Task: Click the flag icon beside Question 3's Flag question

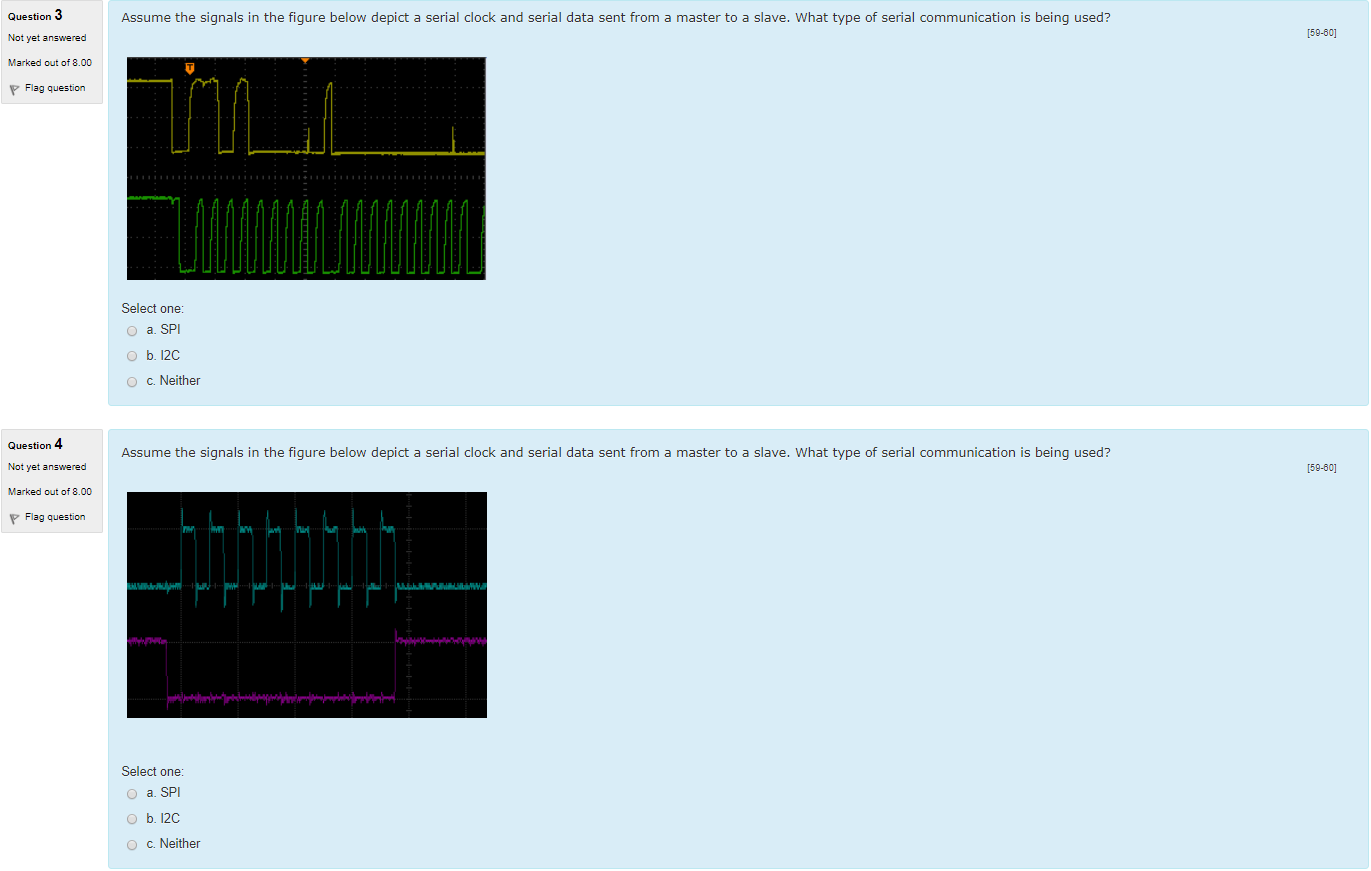Action: pos(14,87)
